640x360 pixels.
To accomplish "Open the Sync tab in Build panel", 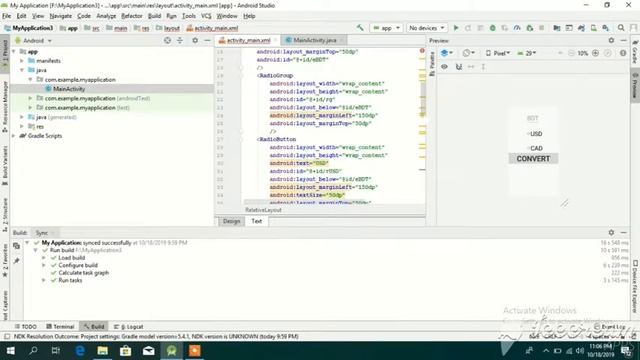I will (42, 233).
